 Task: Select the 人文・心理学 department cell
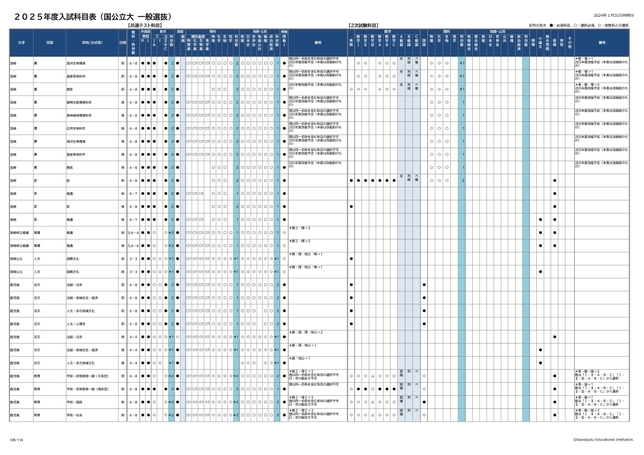[x=75, y=324]
